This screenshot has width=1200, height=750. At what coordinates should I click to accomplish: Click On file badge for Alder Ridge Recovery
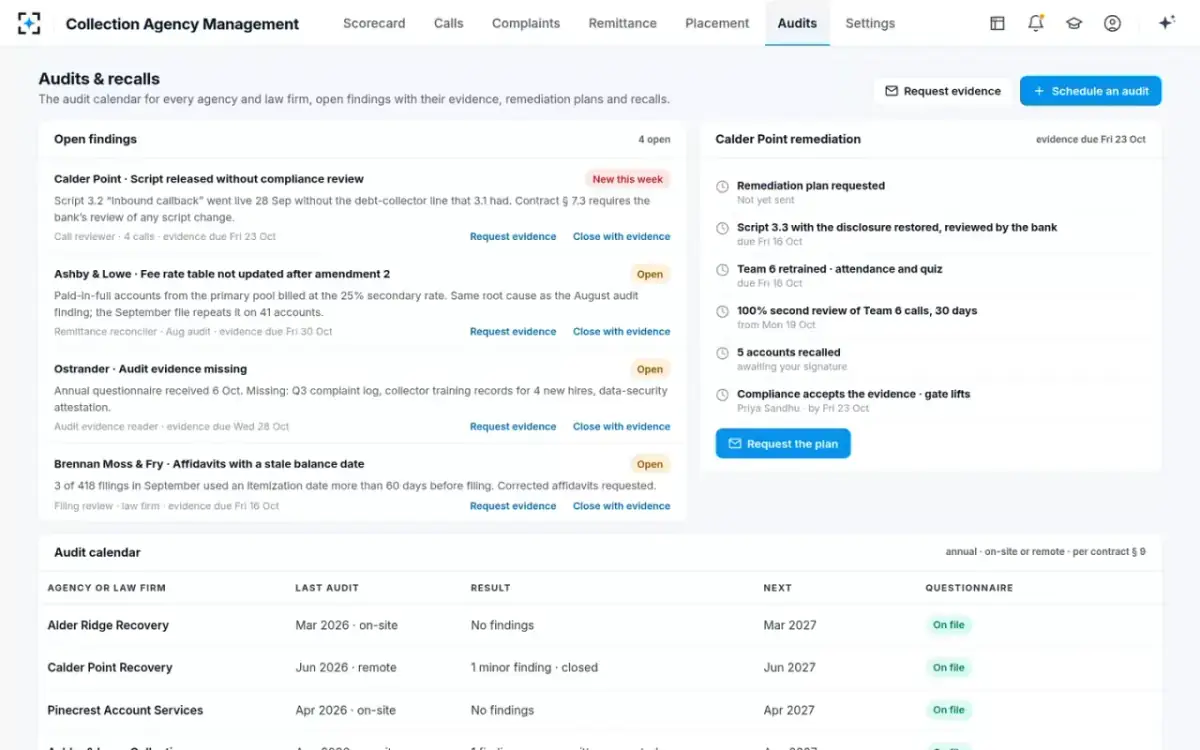tap(949, 625)
